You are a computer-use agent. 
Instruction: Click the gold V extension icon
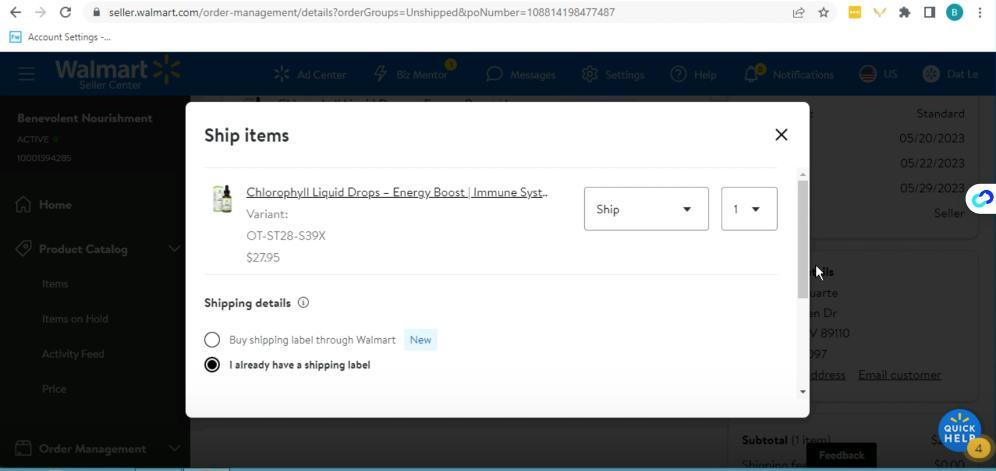pos(880,12)
